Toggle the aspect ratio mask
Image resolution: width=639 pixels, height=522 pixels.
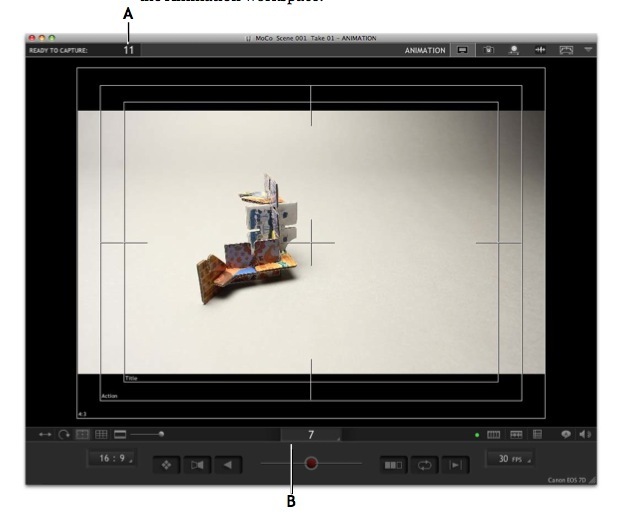click(120, 434)
